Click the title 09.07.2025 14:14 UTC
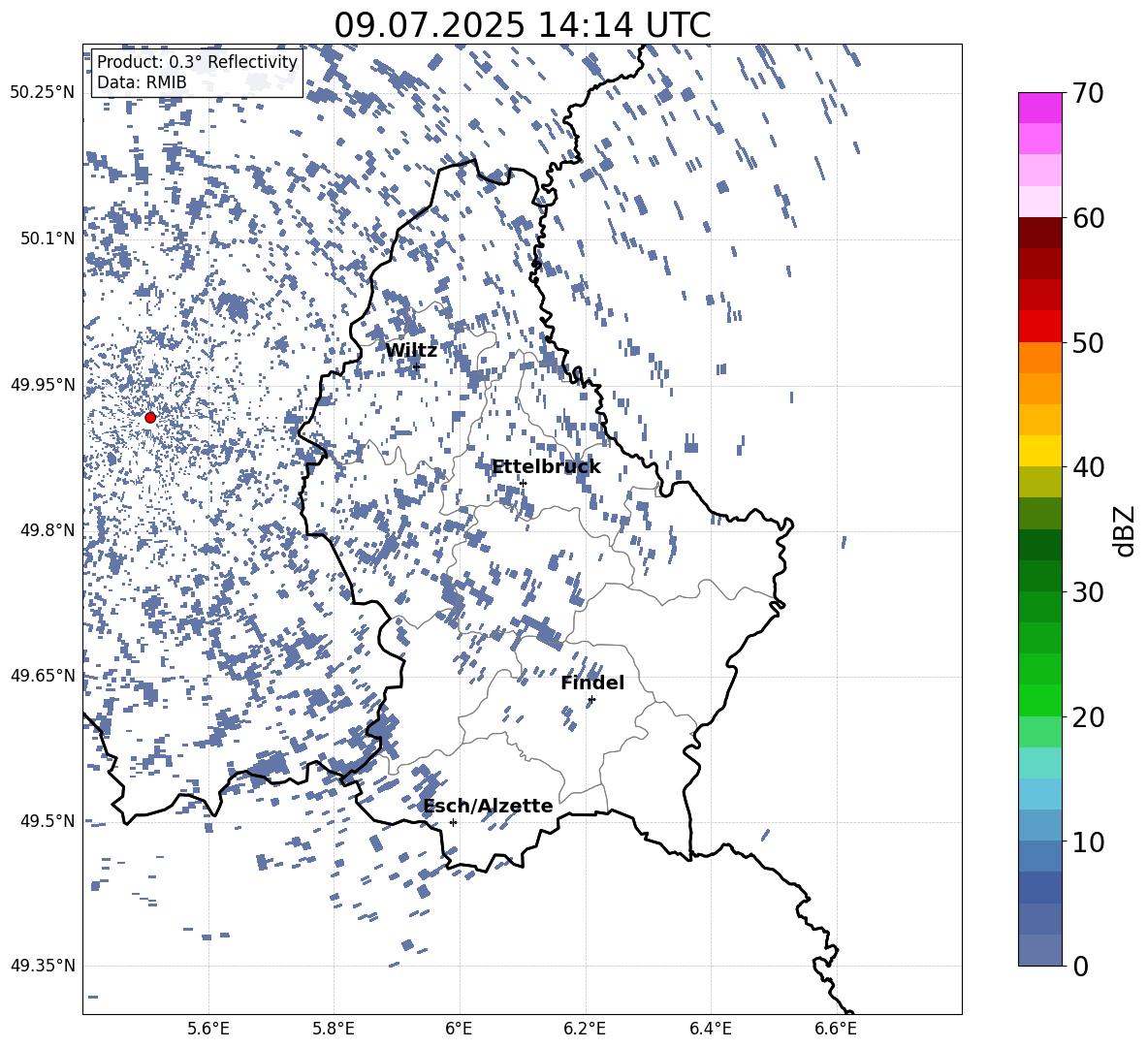The width and height of the screenshot is (1148, 1048). pos(523,25)
